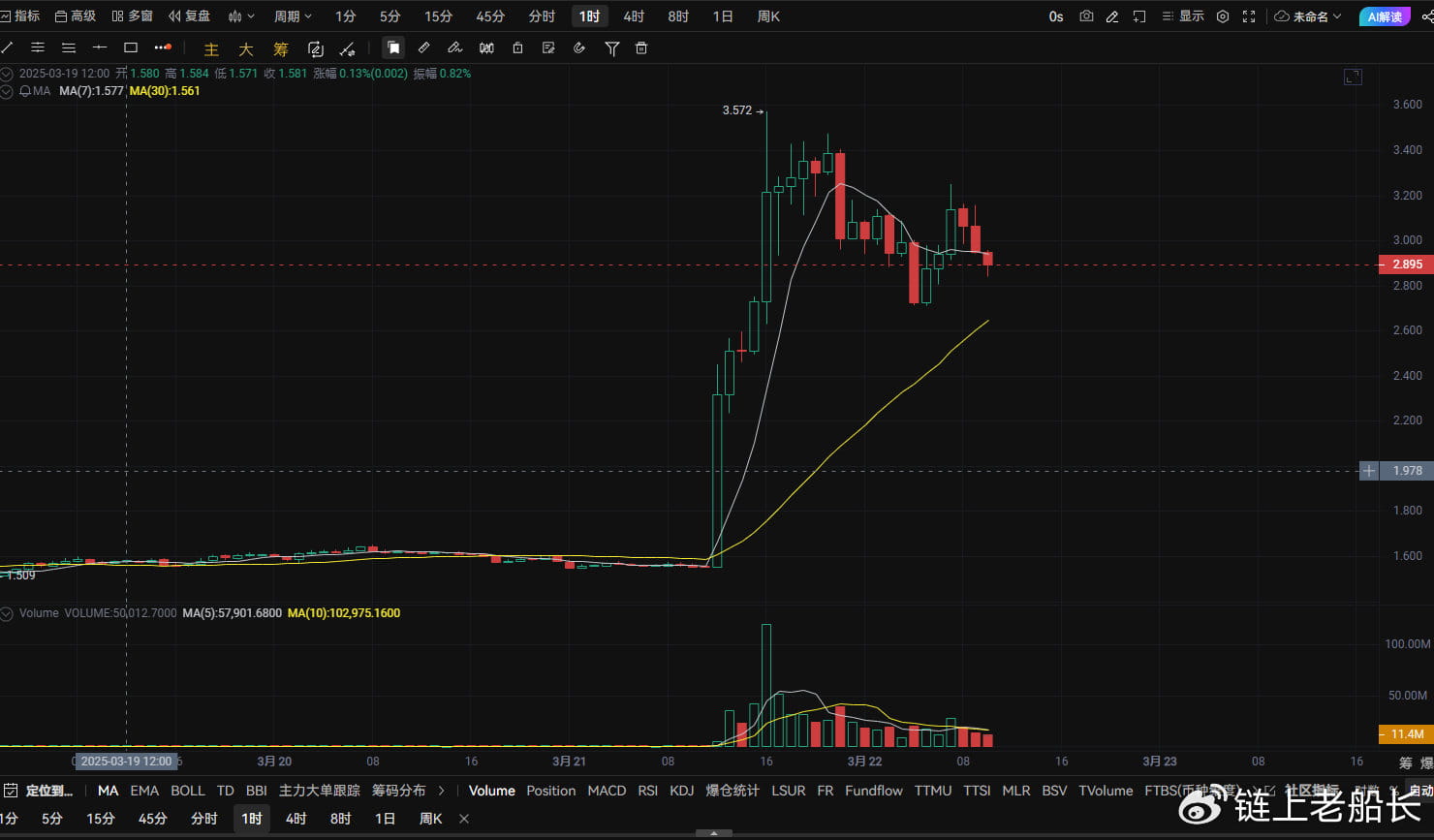Enter fullscreen chart mode
The image size is (1434, 840).
point(1249,16)
